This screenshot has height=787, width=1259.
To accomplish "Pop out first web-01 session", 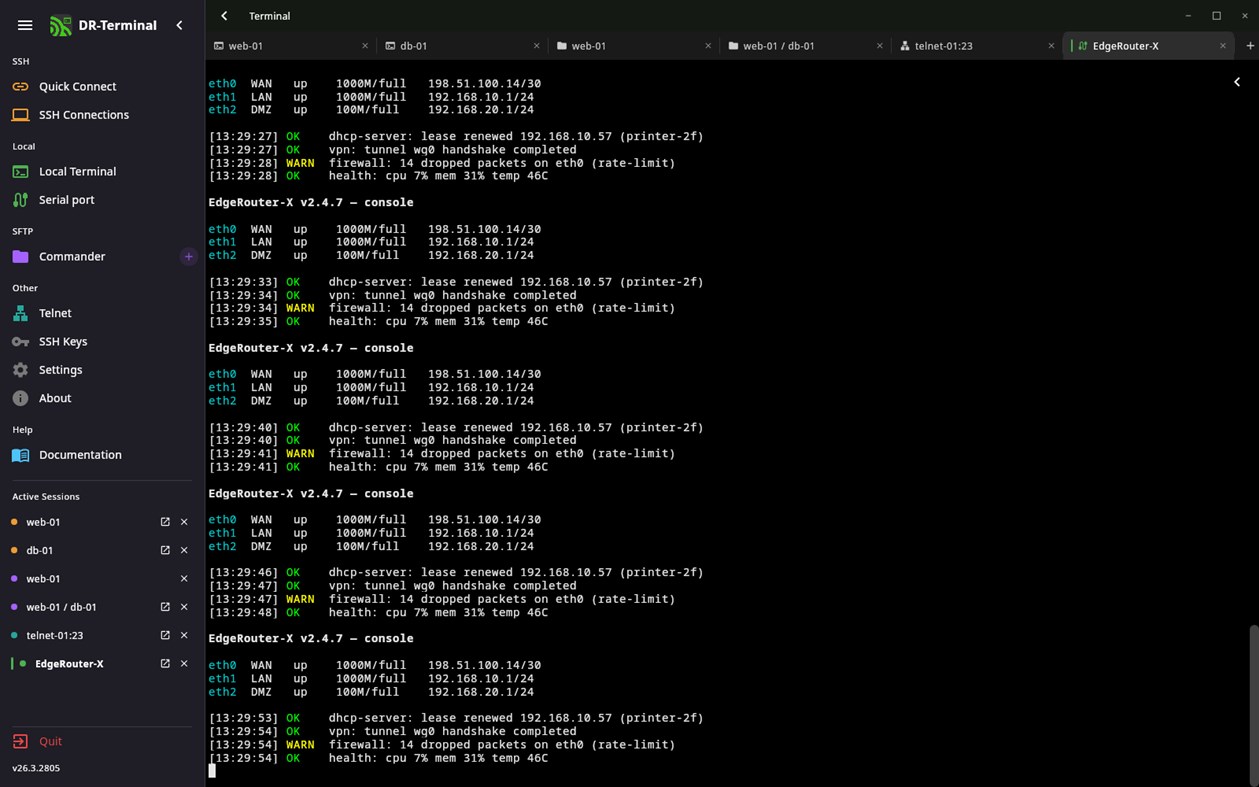I will pos(165,522).
